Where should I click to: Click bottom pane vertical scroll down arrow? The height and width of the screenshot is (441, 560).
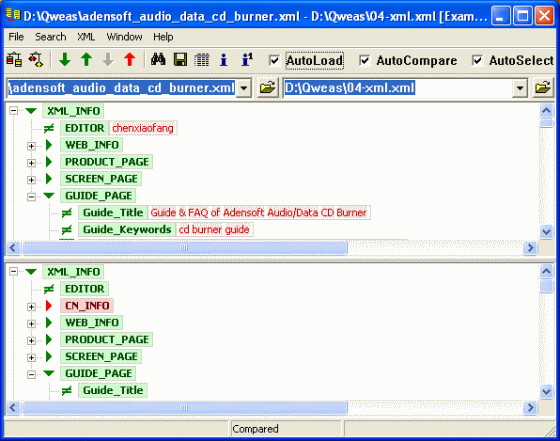(x=546, y=392)
